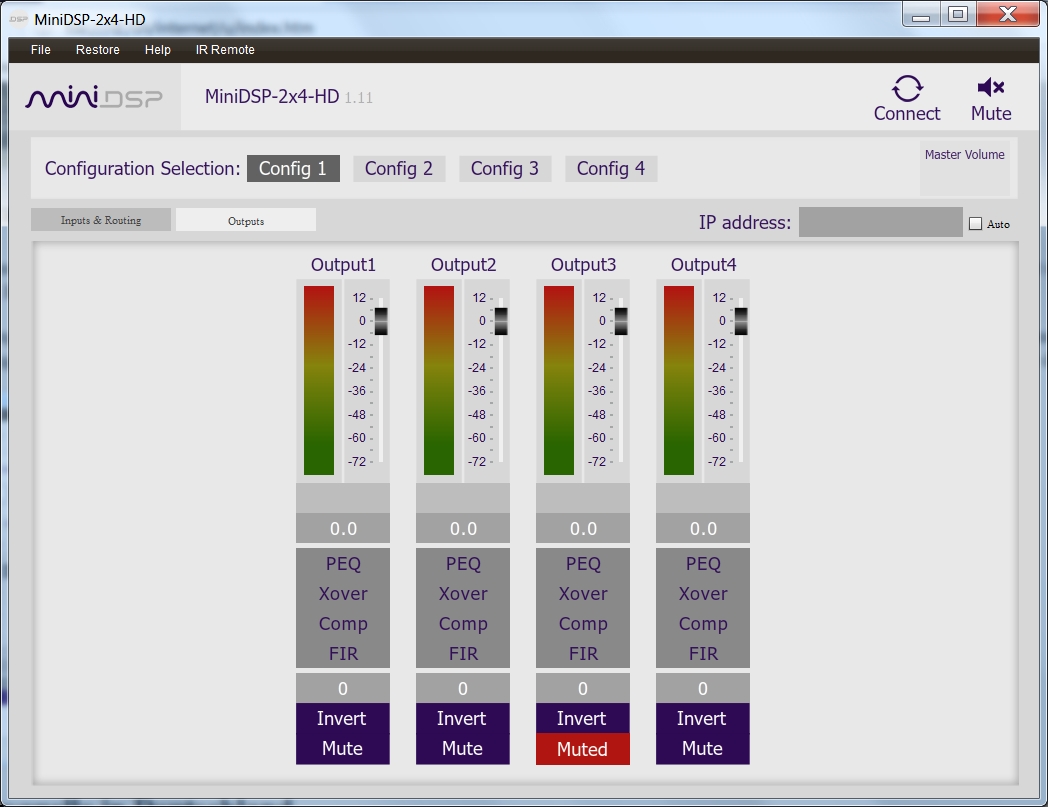1048x807 pixels.
Task: Switch to the Inputs & Routing tab
Action: click(x=101, y=220)
